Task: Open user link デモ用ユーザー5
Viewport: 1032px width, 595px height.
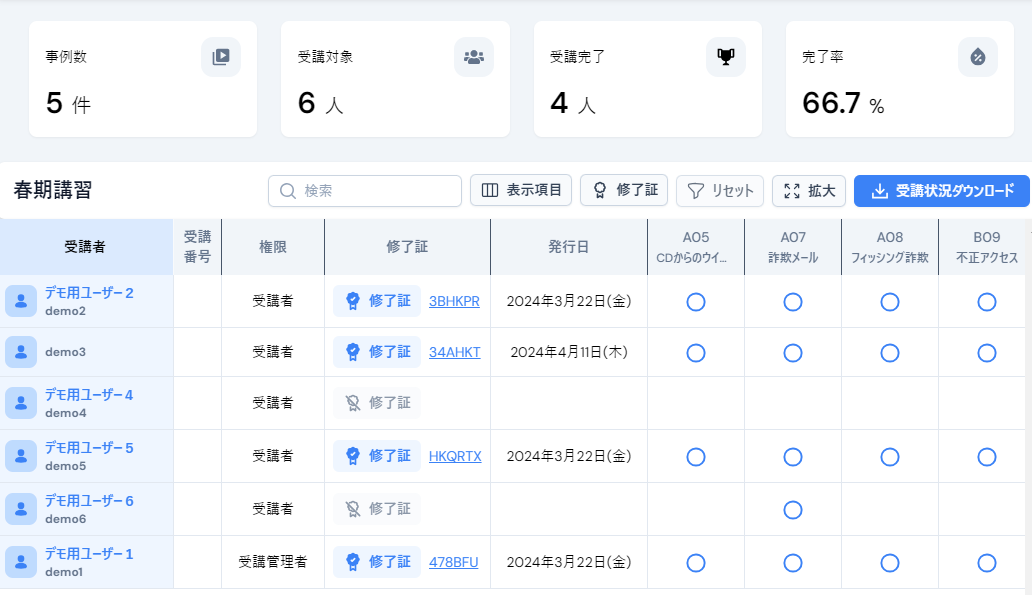Action: tap(89, 448)
